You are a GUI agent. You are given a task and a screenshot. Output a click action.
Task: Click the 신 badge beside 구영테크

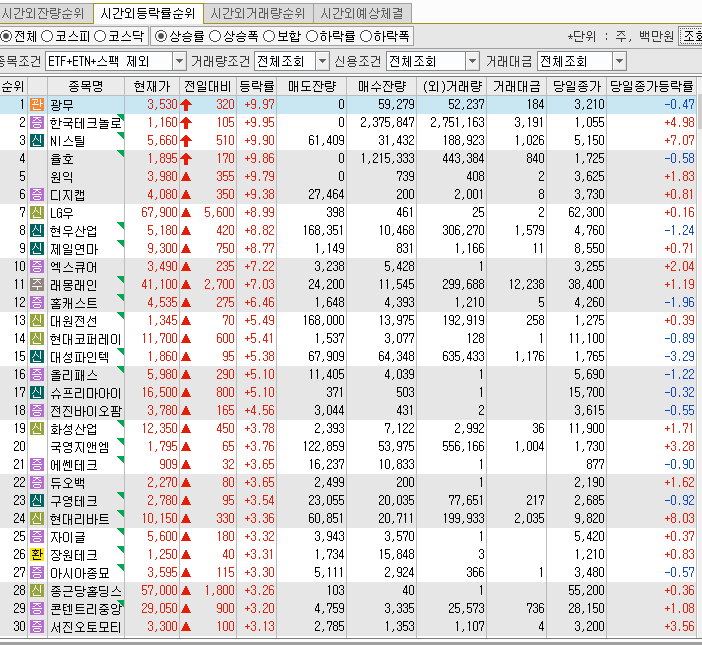click(x=37, y=500)
